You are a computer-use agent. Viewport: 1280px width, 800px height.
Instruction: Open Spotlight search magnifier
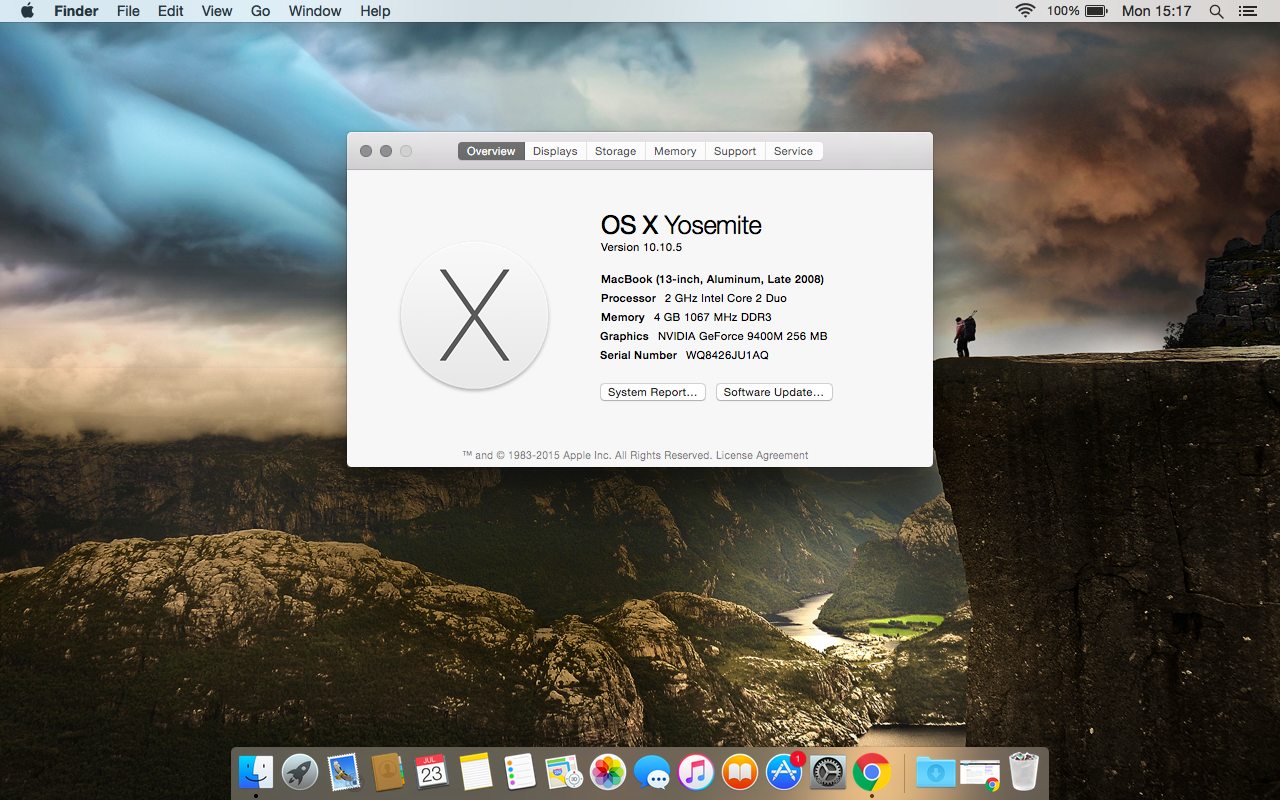pyautogui.click(x=1216, y=11)
